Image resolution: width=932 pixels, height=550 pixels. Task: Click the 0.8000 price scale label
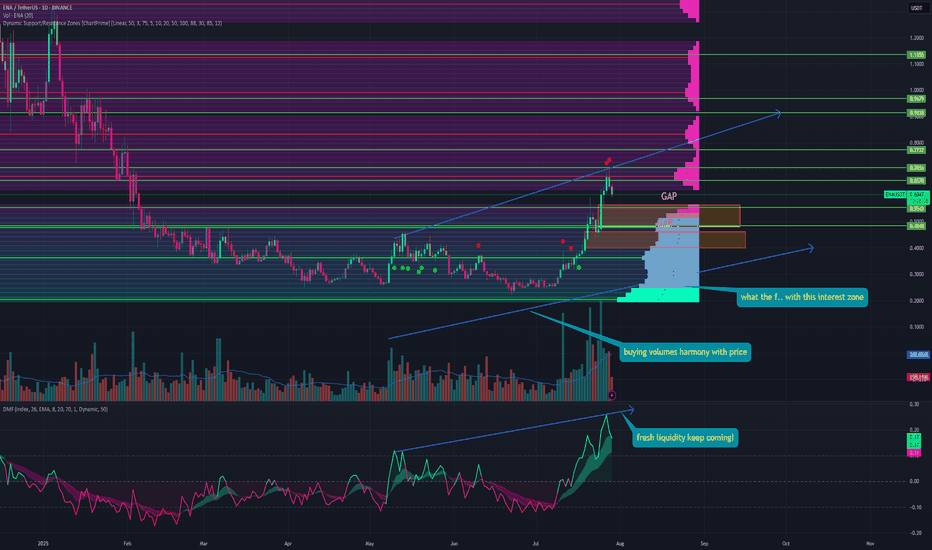click(x=917, y=143)
